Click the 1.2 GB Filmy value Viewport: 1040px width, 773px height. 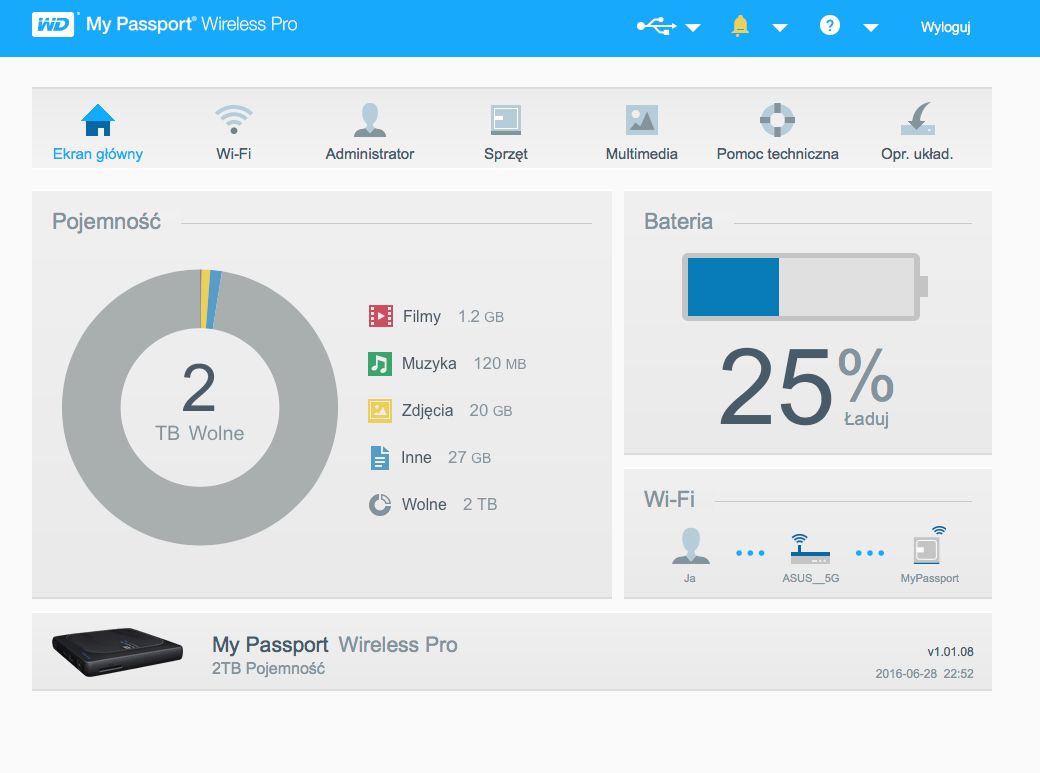[481, 316]
